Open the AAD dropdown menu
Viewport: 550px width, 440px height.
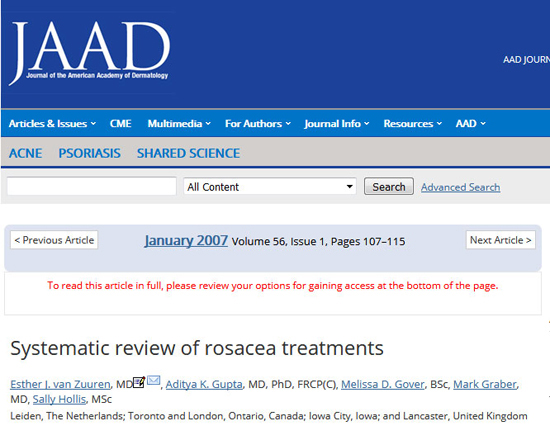470,124
